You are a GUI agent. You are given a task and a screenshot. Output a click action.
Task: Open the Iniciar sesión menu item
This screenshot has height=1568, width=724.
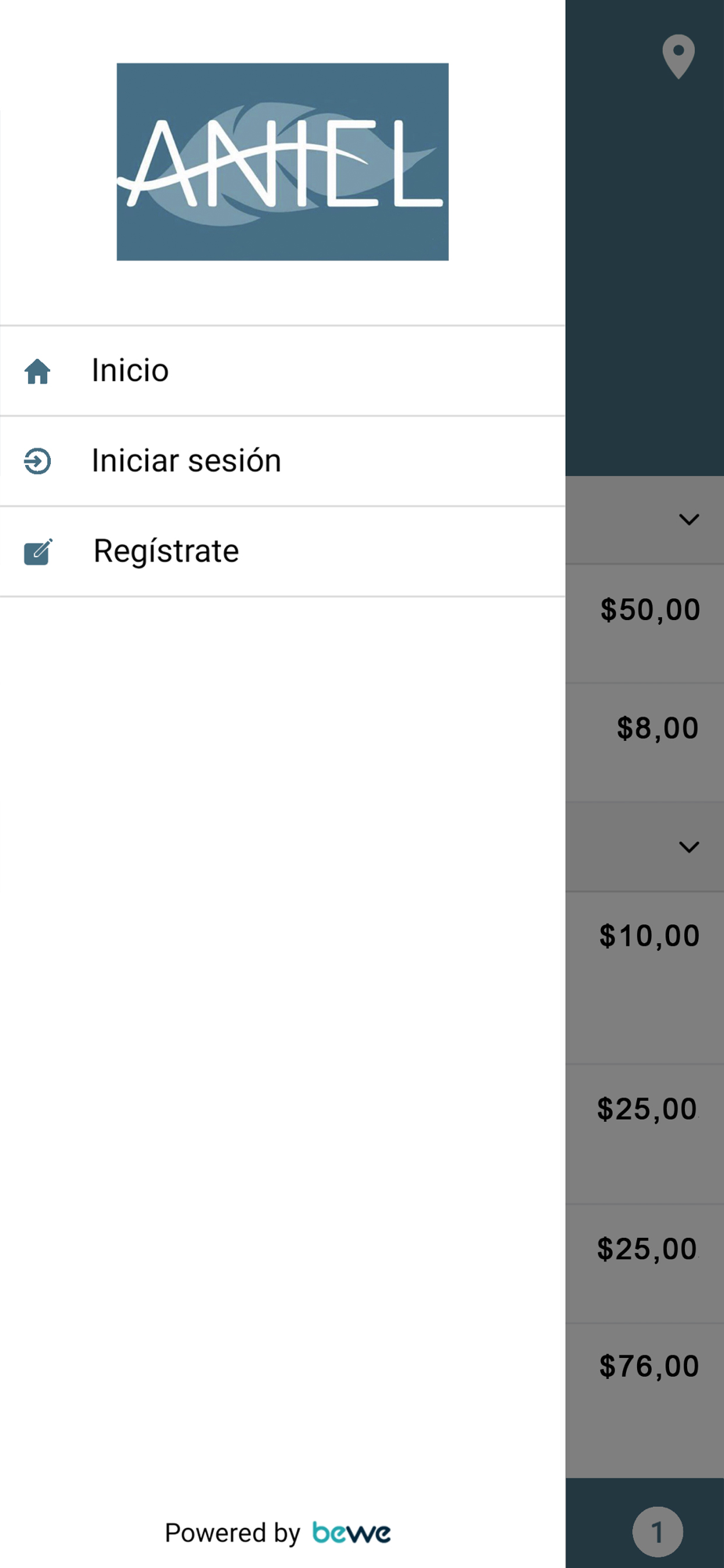[x=283, y=461]
